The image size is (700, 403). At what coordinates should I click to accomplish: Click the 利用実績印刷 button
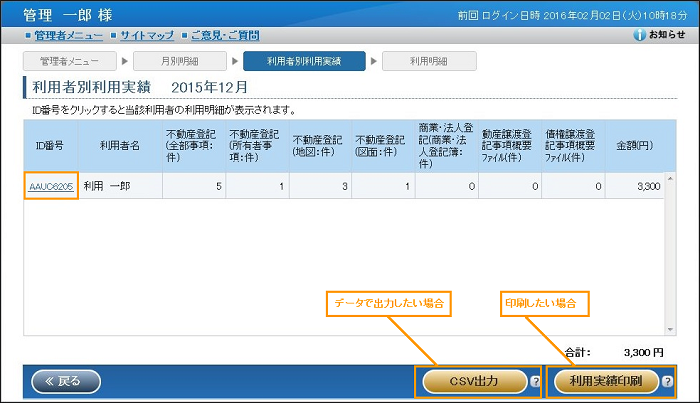pos(606,381)
